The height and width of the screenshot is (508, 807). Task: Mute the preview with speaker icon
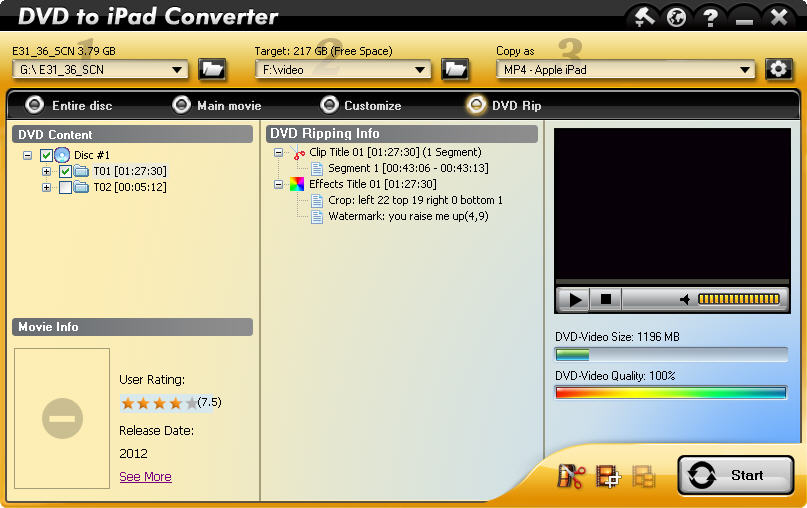[x=685, y=299]
